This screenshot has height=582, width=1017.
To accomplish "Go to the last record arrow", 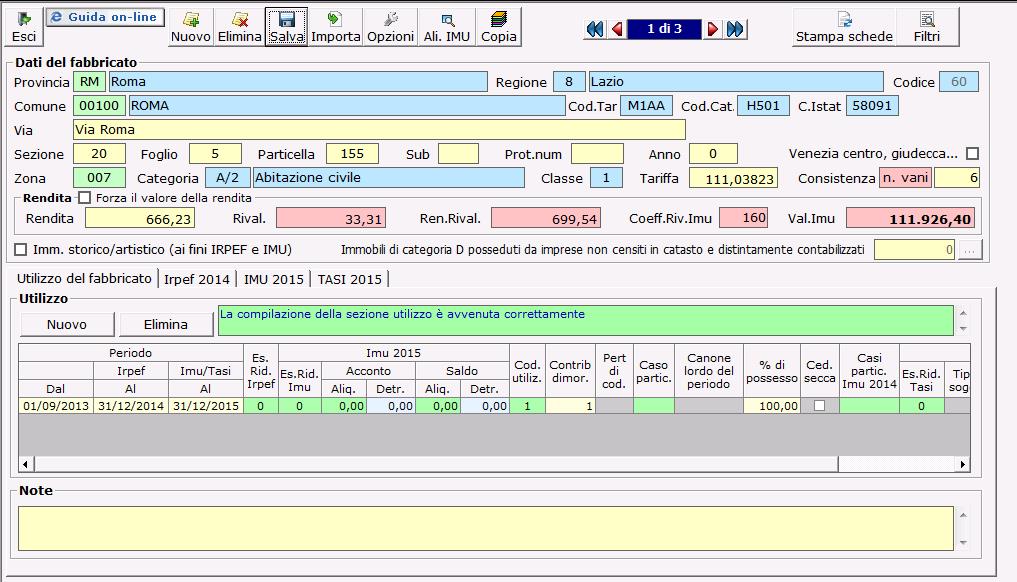I will [x=737, y=29].
